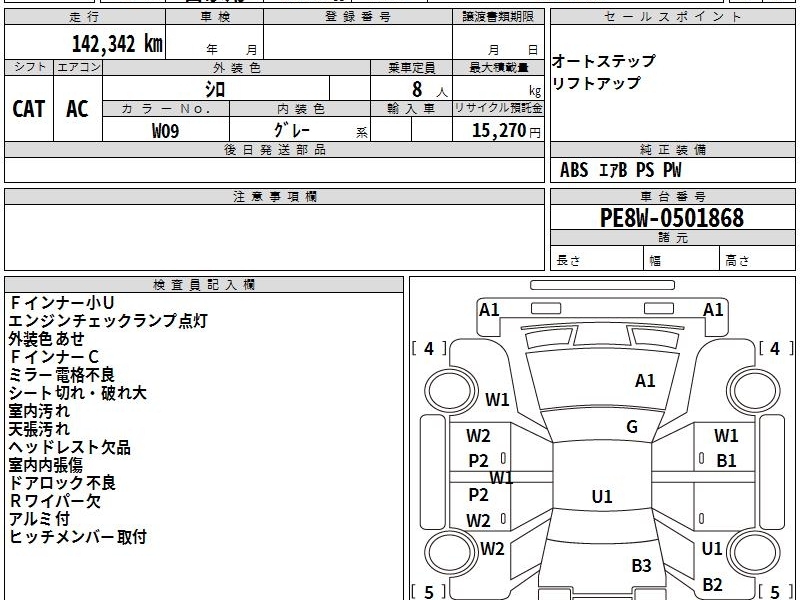Viewport: 800px width, 600px height.
Task: Click the 幅 dimension field
Action: click(x=682, y=260)
